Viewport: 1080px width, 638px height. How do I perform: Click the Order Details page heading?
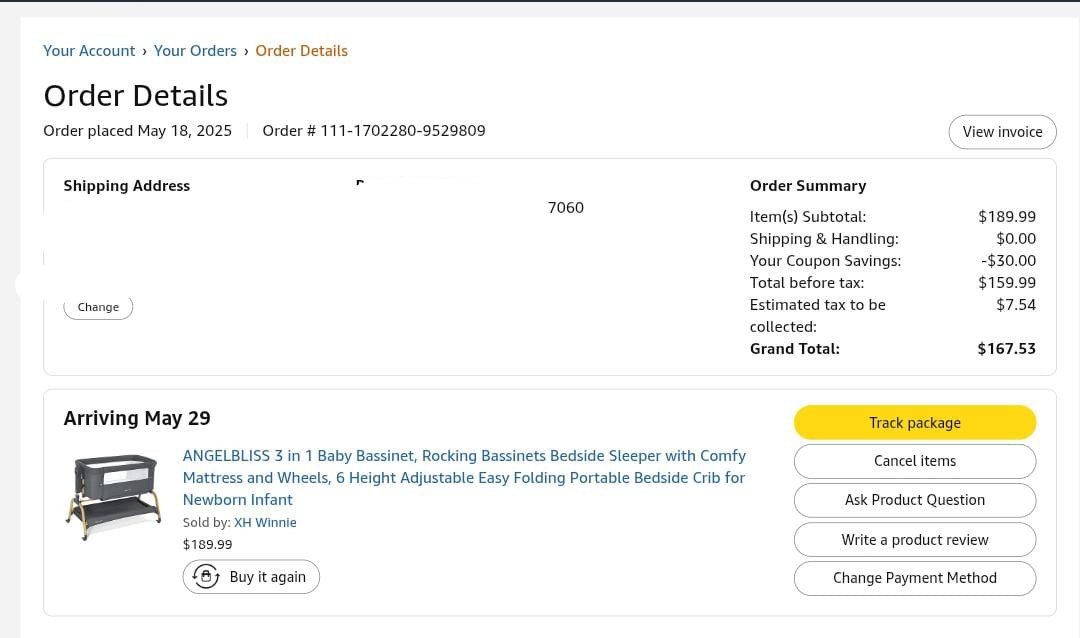coord(136,96)
